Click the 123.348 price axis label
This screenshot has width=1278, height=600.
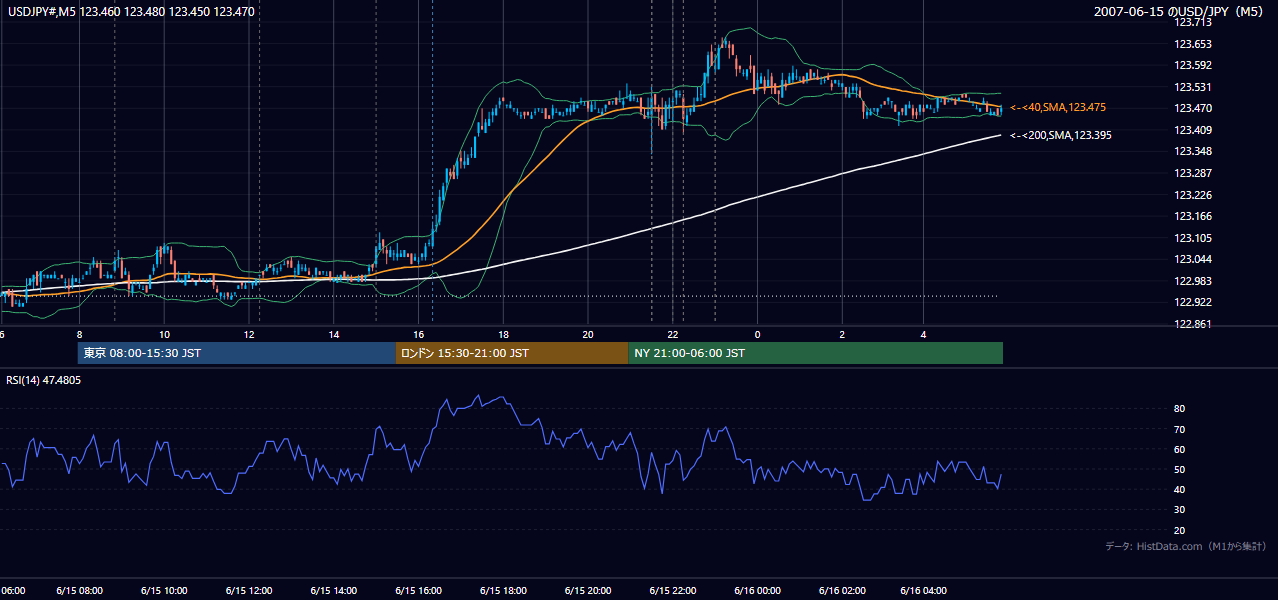point(1194,152)
